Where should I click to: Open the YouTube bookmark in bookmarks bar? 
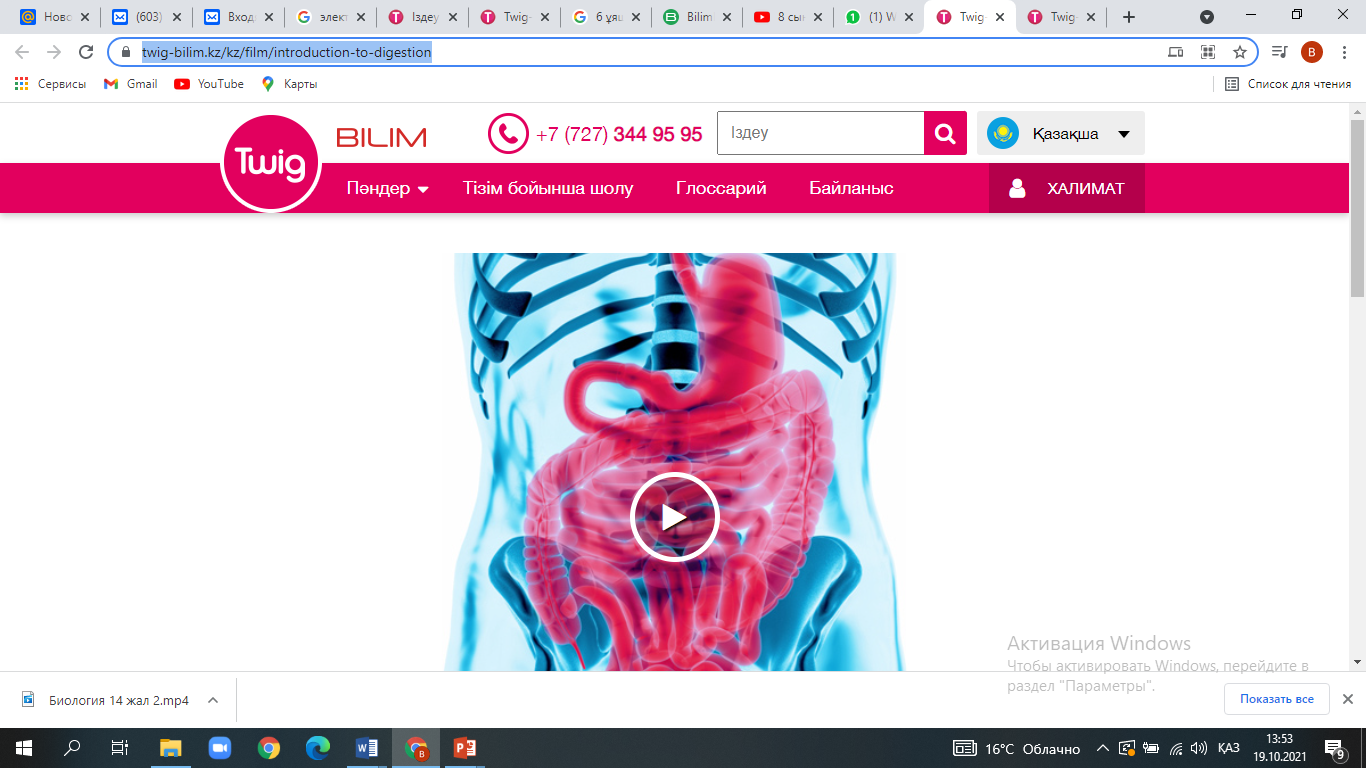[209, 84]
